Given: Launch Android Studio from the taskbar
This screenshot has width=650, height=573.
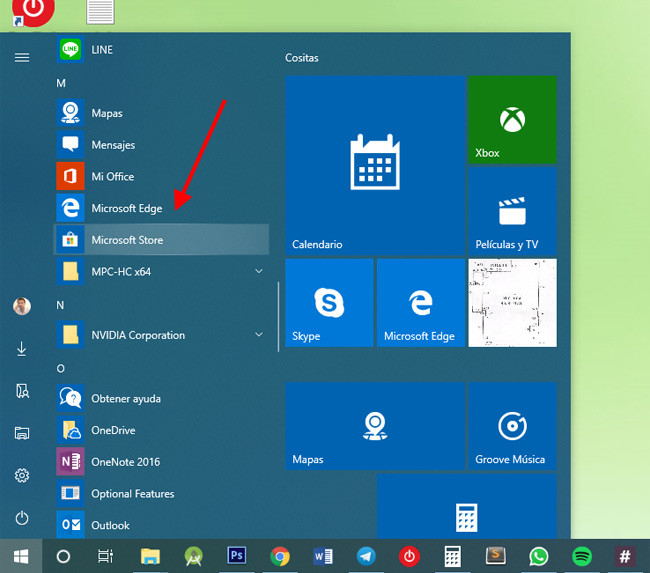Looking at the screenshot, I should pyautogui.click(x=193, y=556).
